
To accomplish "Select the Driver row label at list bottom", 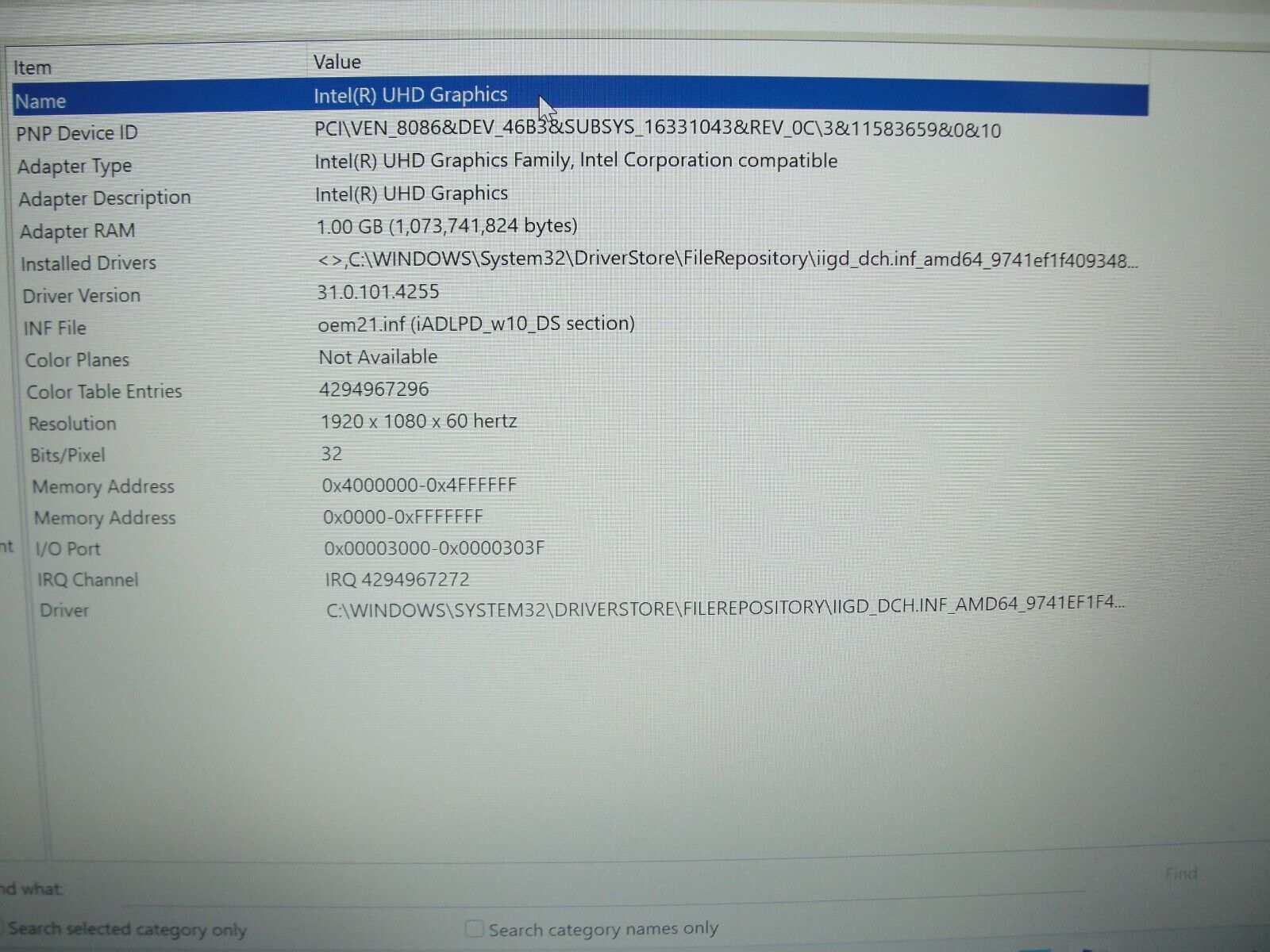I will tap(64, 611).
